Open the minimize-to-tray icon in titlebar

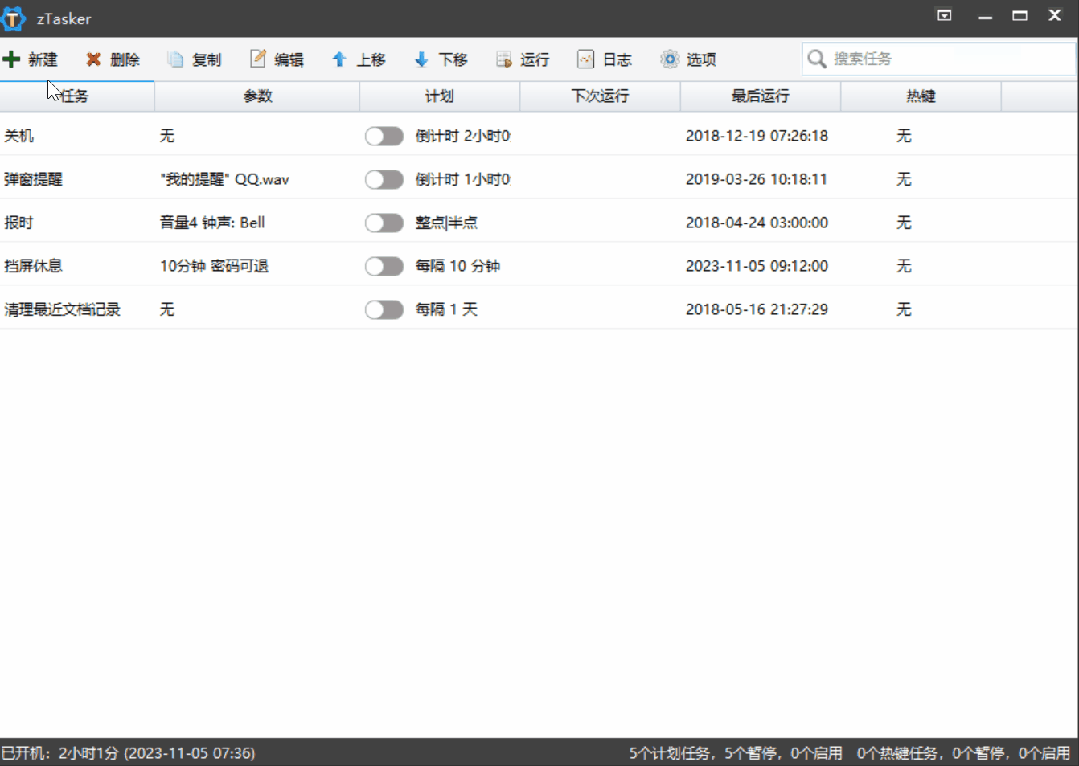tap(942, 16)
